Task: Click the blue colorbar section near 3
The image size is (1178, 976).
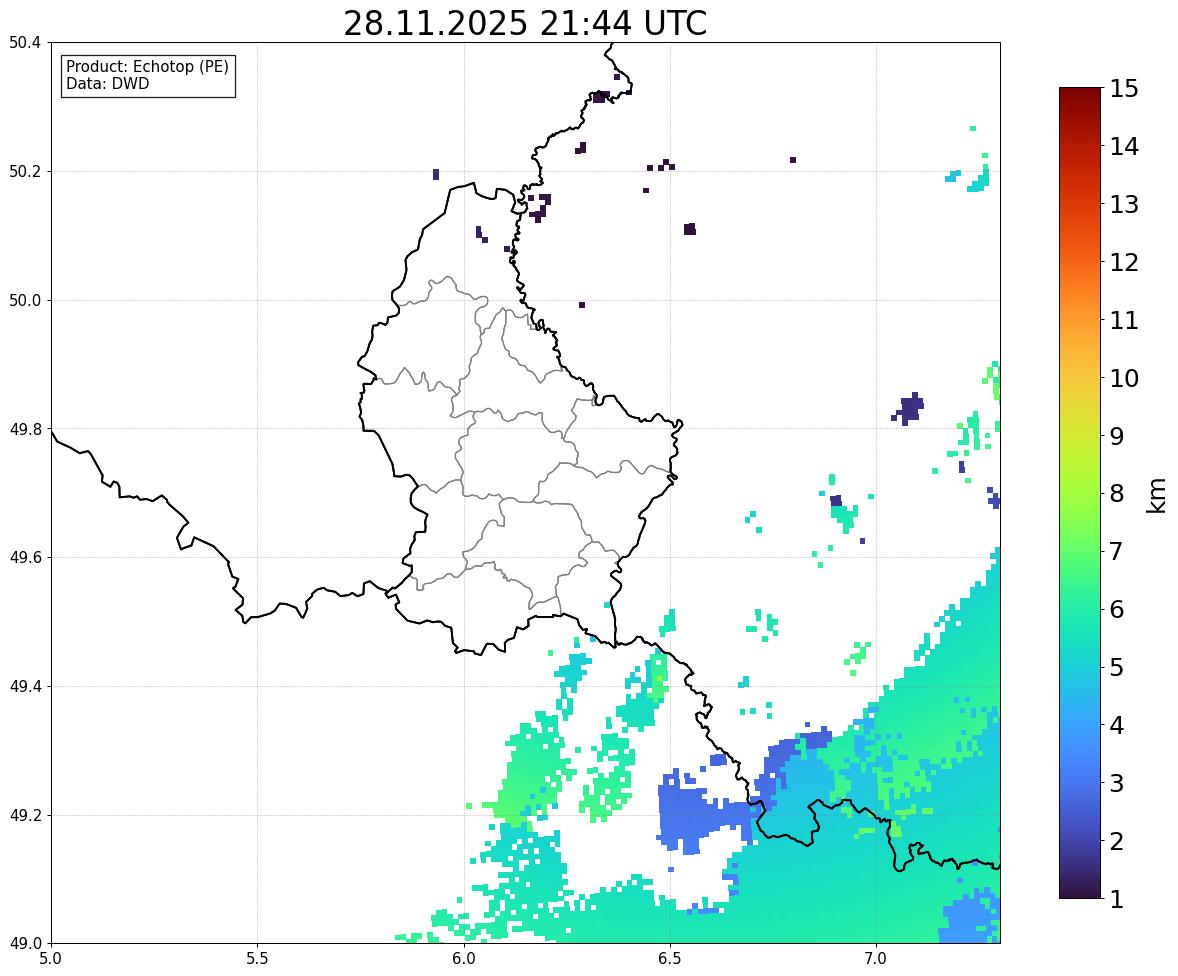Action: click(x=1080, y=783)
